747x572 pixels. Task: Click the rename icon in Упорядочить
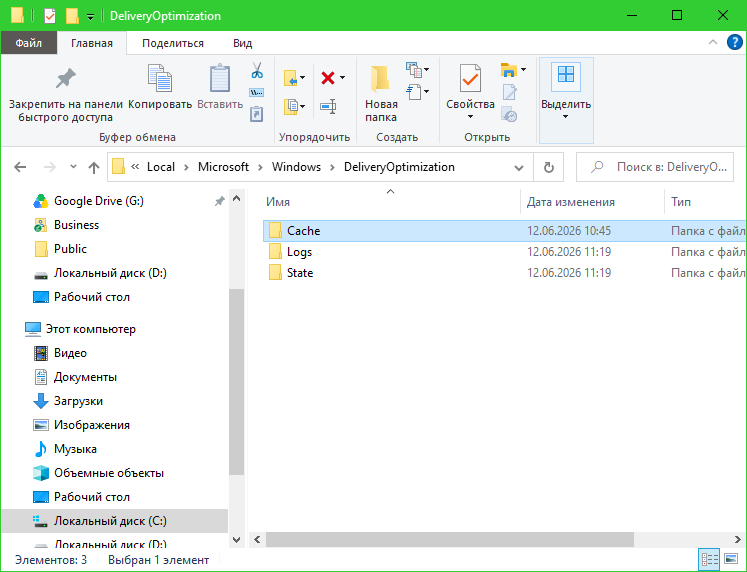click(x=328, y=106)
